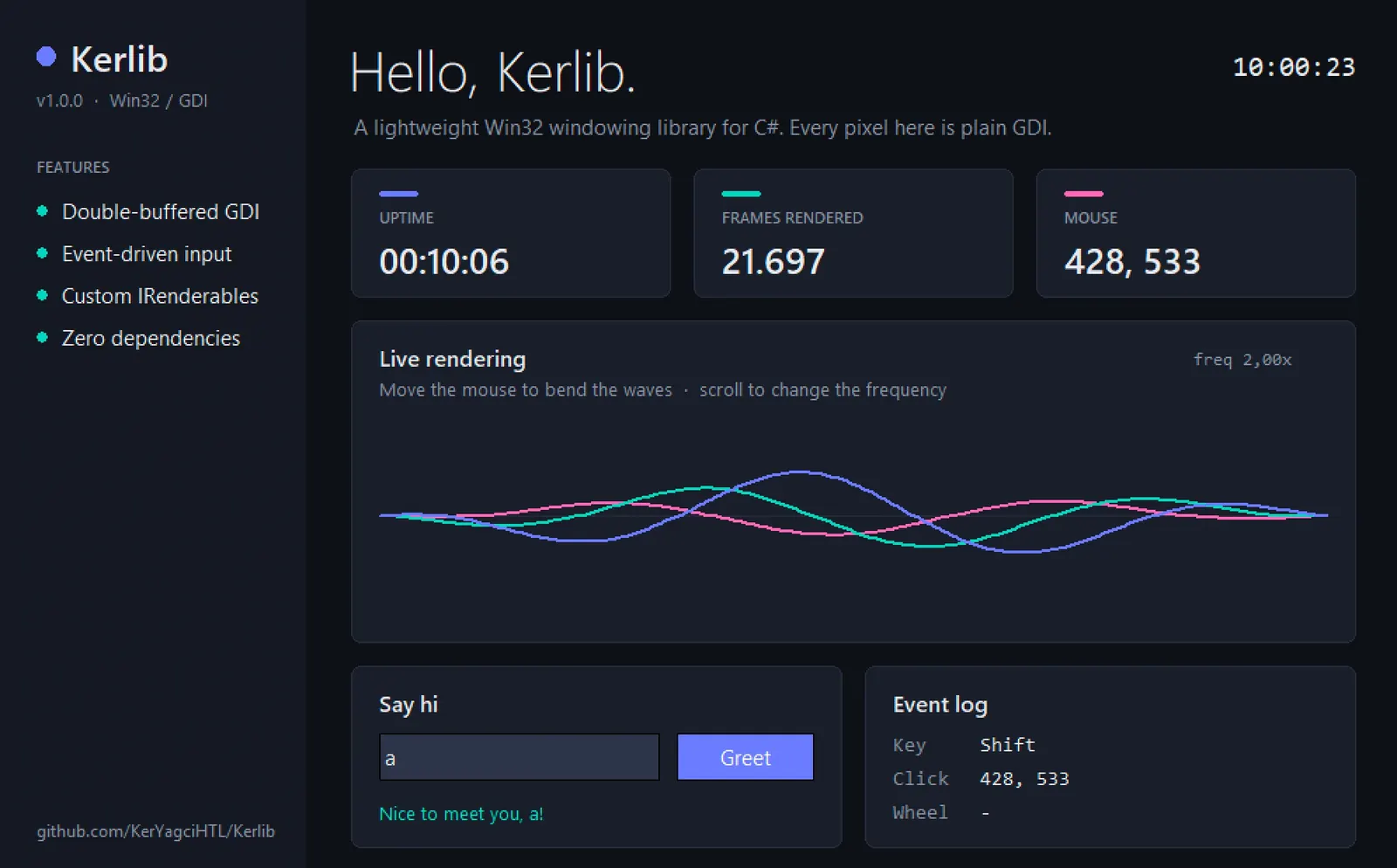The width and height of the screenshot is (1397, 868).
Task: Open the github.com/KerYagciHTL/Kerlib link
Action: 155,830
